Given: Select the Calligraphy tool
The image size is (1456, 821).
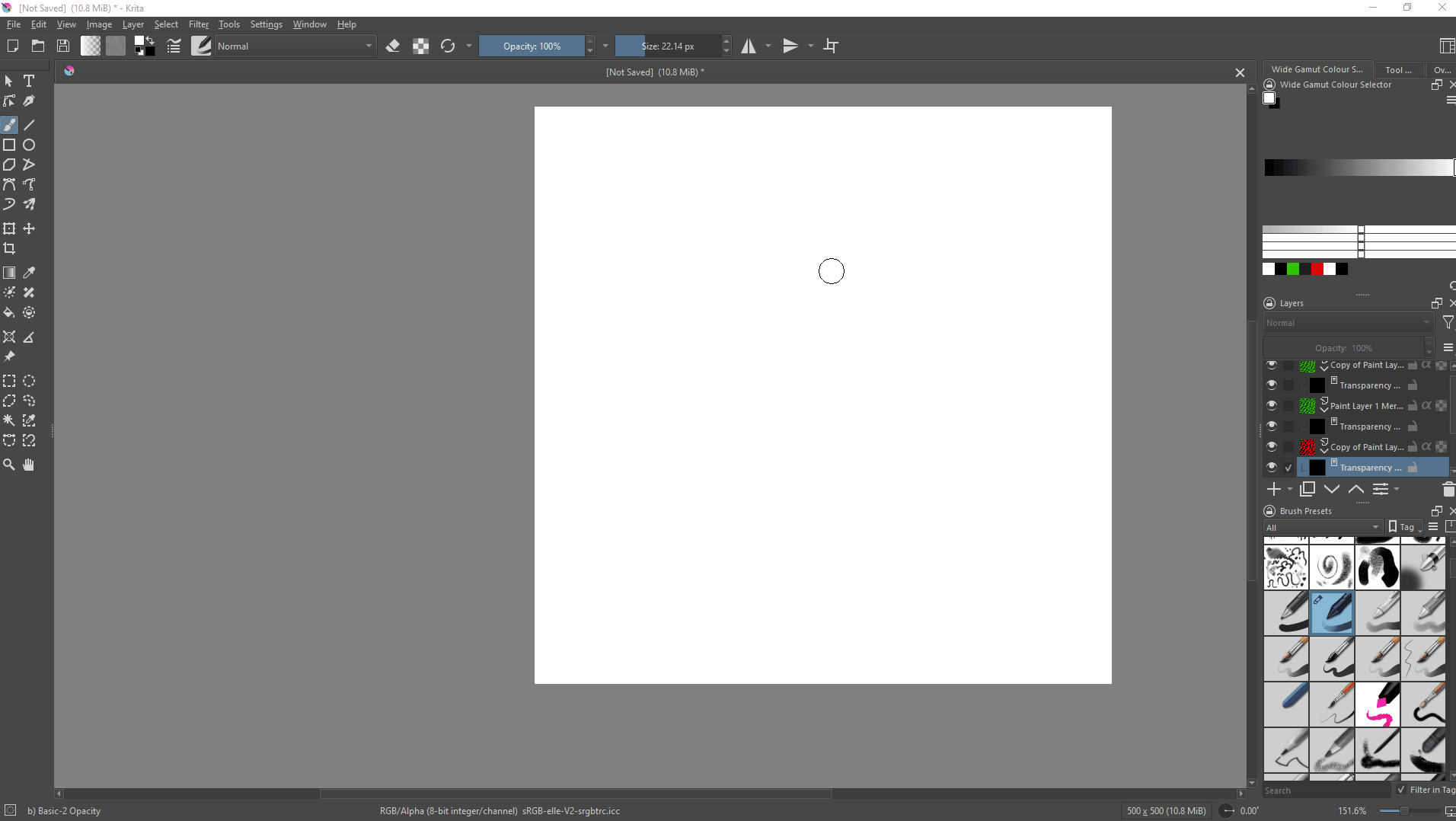Looking at the screenshot, I should point(29,101).
